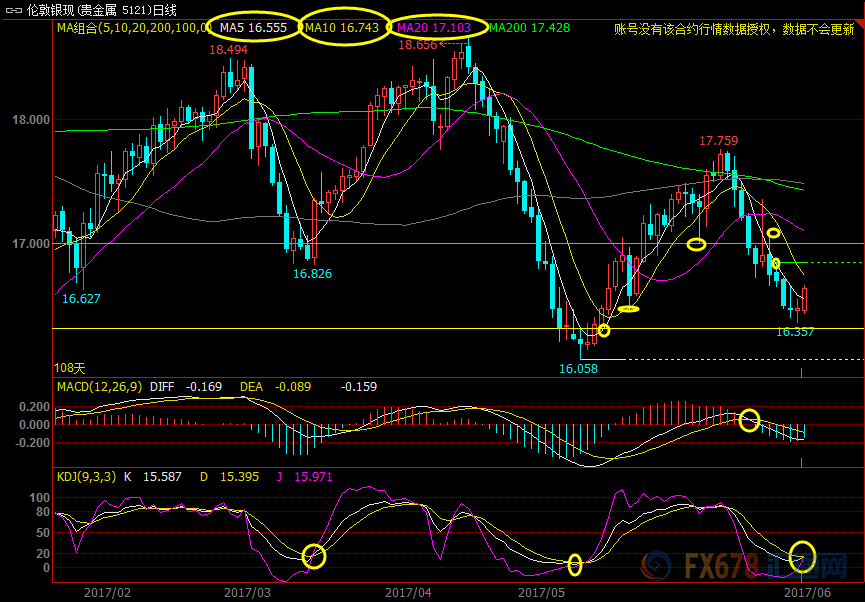The width and height of the screenshot is (865, 602).
Task: Select the magenta MA20 17.103 readout
Action: 434,28
